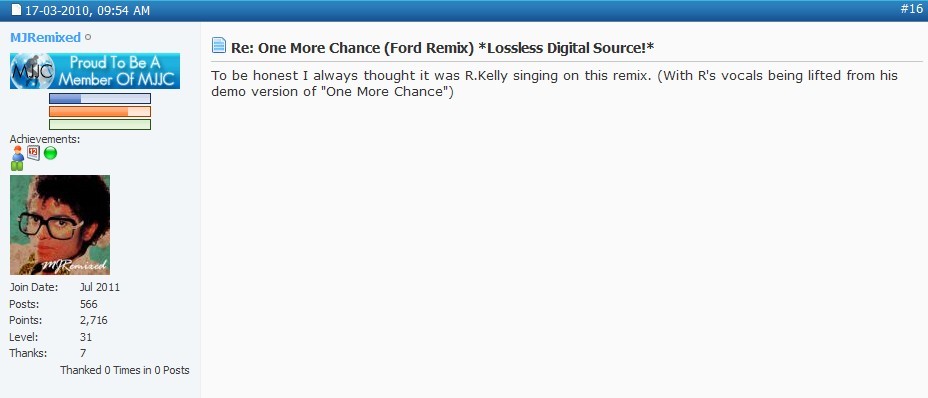Click the empty green progress bar
Image resolution: width=928 pixels, height=398 pixels.
(x=100, y=124)
